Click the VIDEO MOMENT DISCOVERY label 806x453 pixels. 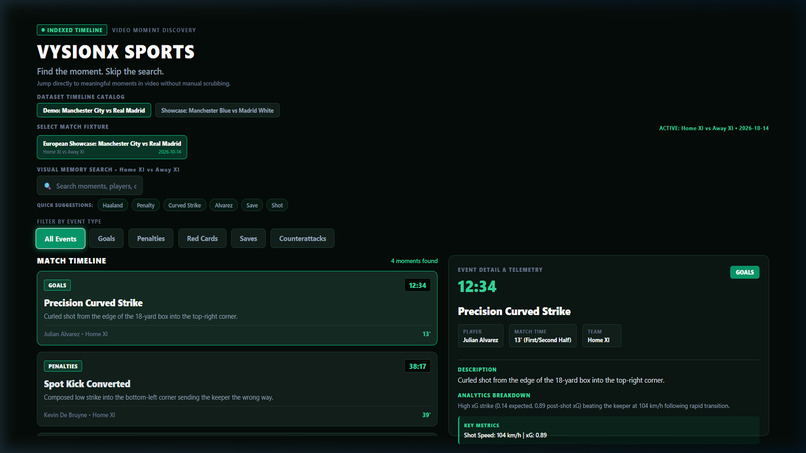(x=154, y=30)
